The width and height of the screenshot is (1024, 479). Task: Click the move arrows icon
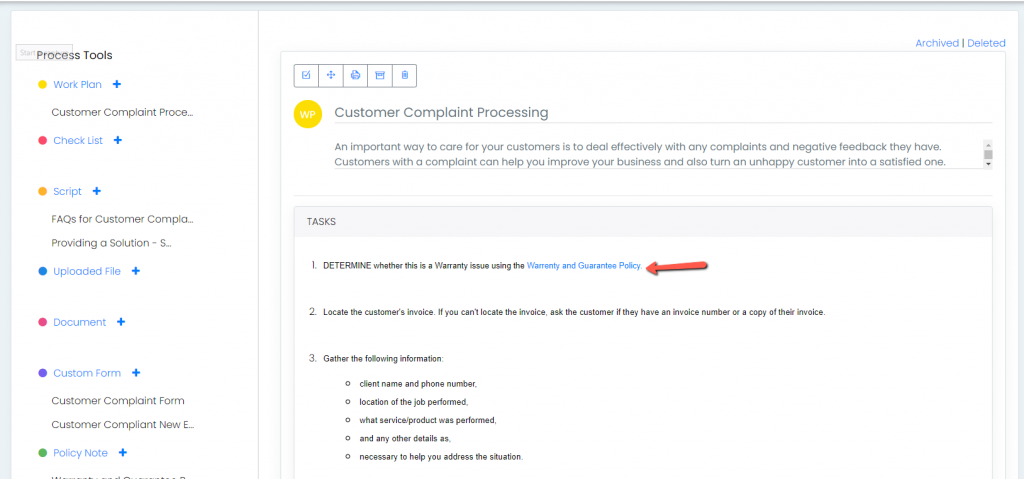pyautogui.click(x=331, y=75)
